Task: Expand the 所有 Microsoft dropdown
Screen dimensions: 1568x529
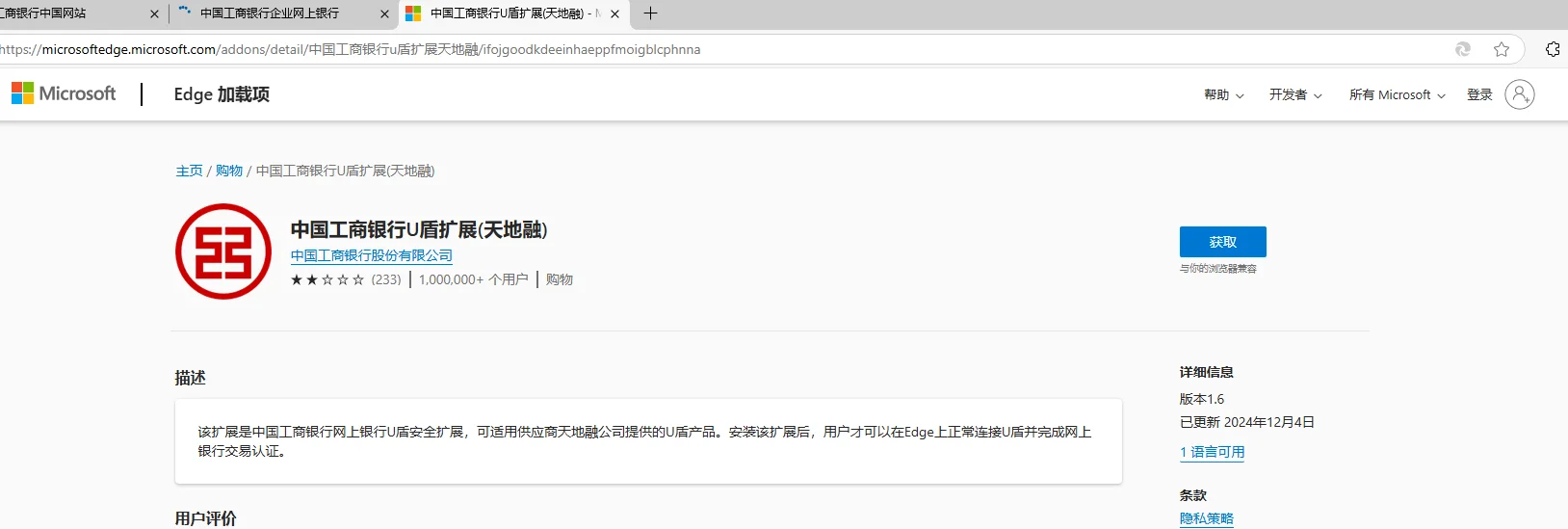Action: (x=1397, y=94)
